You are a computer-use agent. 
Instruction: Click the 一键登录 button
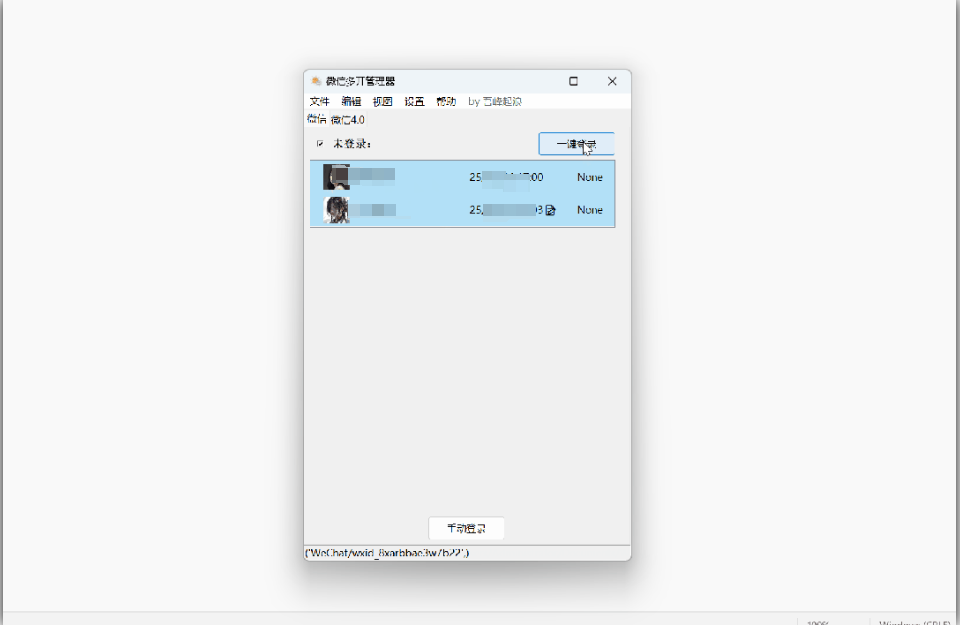576,144
